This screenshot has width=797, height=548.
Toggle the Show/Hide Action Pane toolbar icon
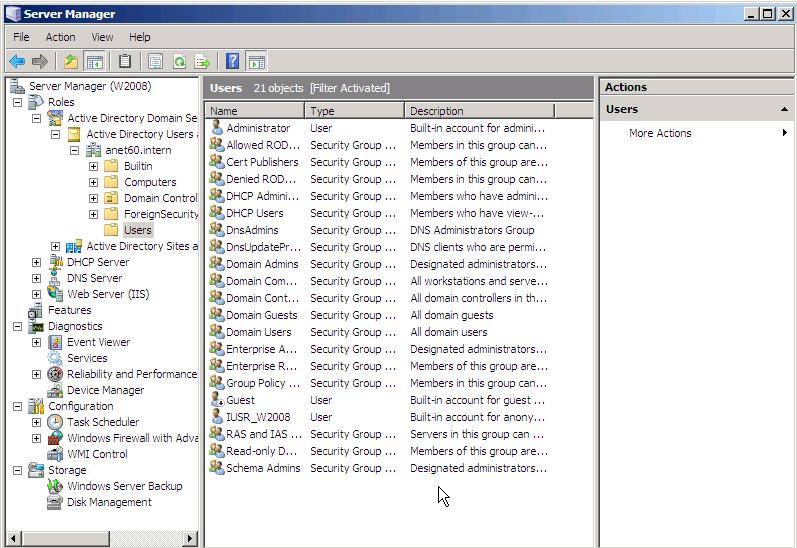(x=257, y=62)
